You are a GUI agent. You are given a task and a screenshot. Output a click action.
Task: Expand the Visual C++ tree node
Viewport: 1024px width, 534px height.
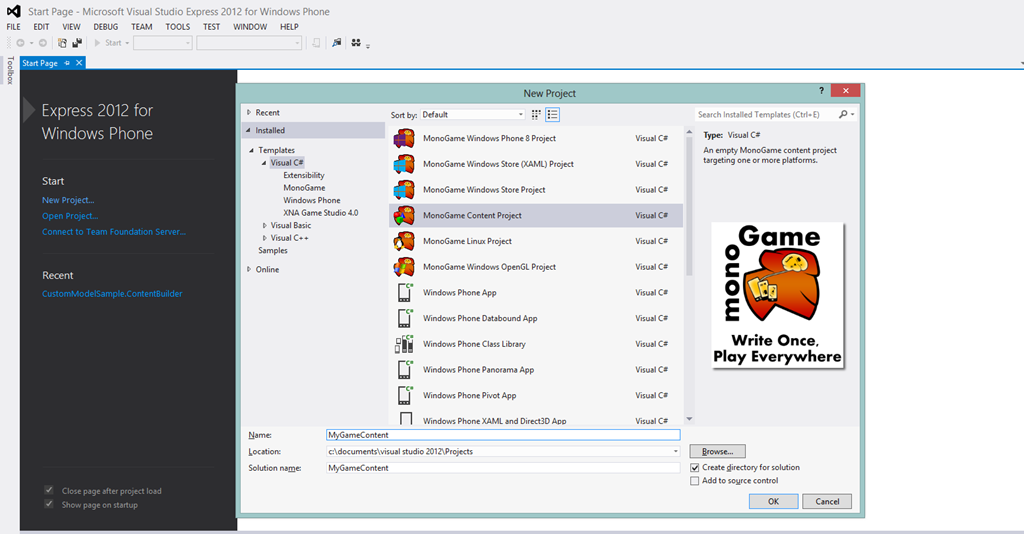click(x=264, y=238)
